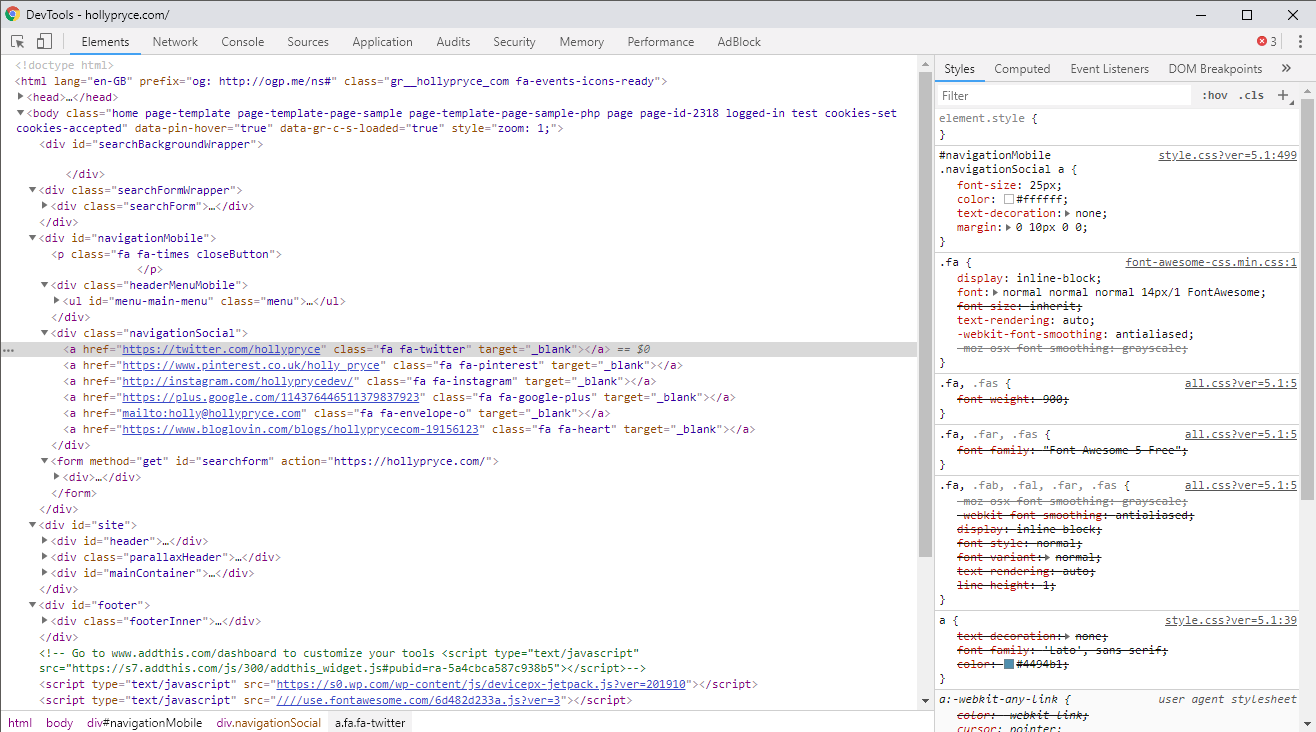Image resolution: width=1316 pixels, height=732 pixels.
Task: Switch to the Network tab
Action: point(175,41)
